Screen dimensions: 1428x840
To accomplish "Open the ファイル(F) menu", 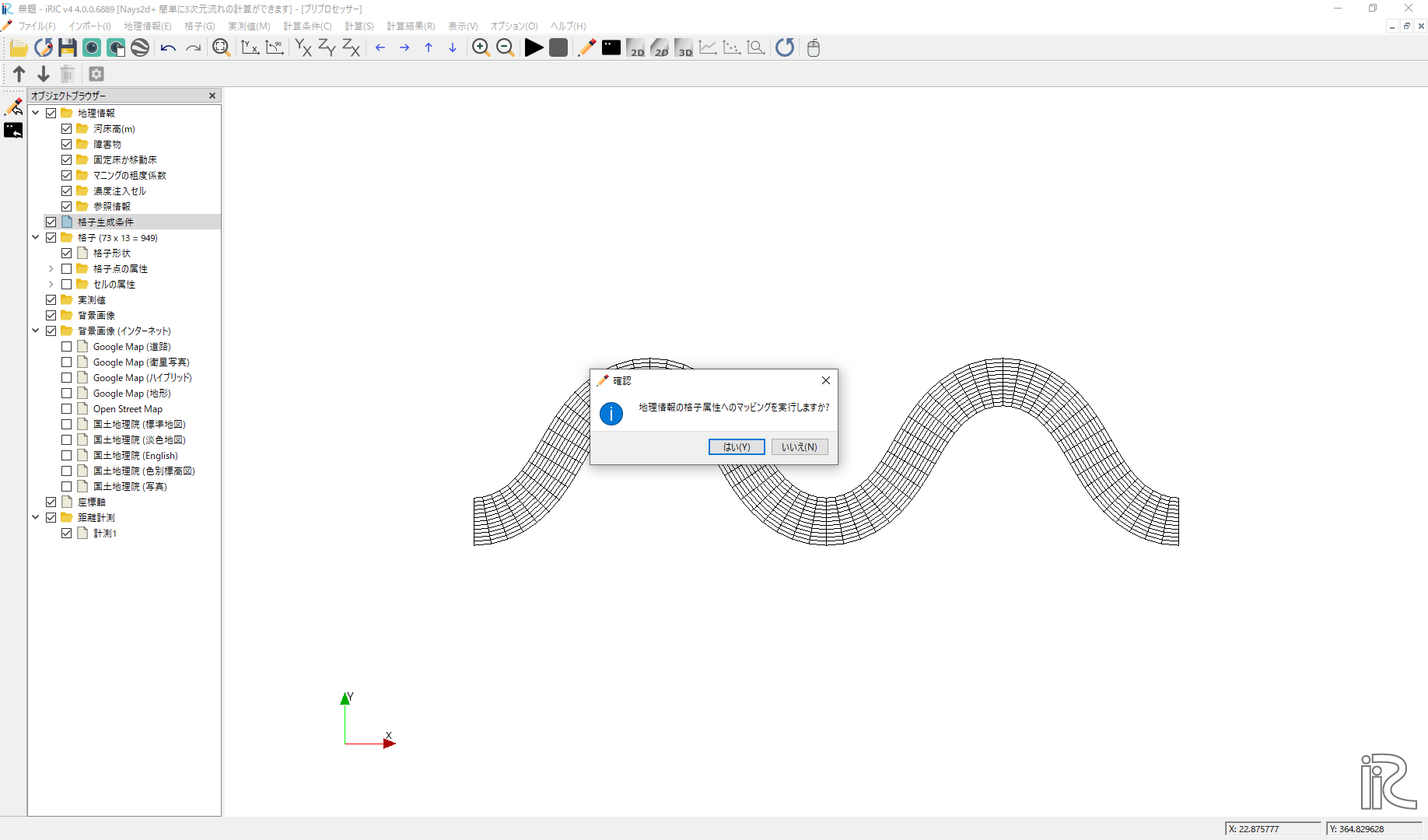I will (x=37, y=26).
